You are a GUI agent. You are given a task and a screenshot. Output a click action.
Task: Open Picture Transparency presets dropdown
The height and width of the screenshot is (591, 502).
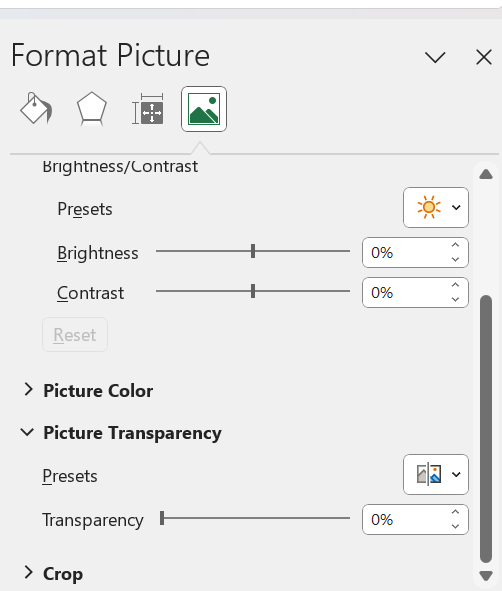click(x=436, y=474)
